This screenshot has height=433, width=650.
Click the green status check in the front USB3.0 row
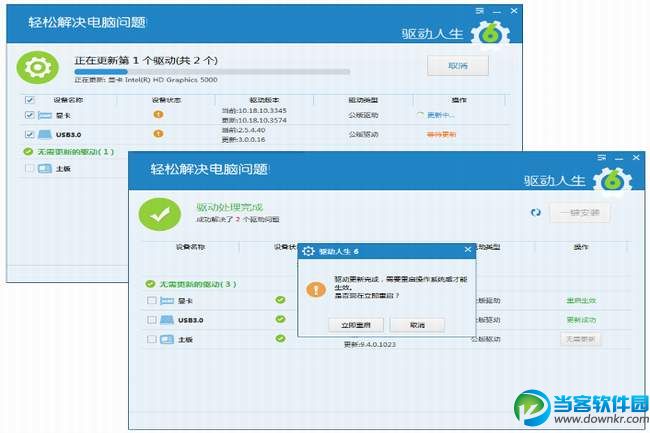pos(280,319)
